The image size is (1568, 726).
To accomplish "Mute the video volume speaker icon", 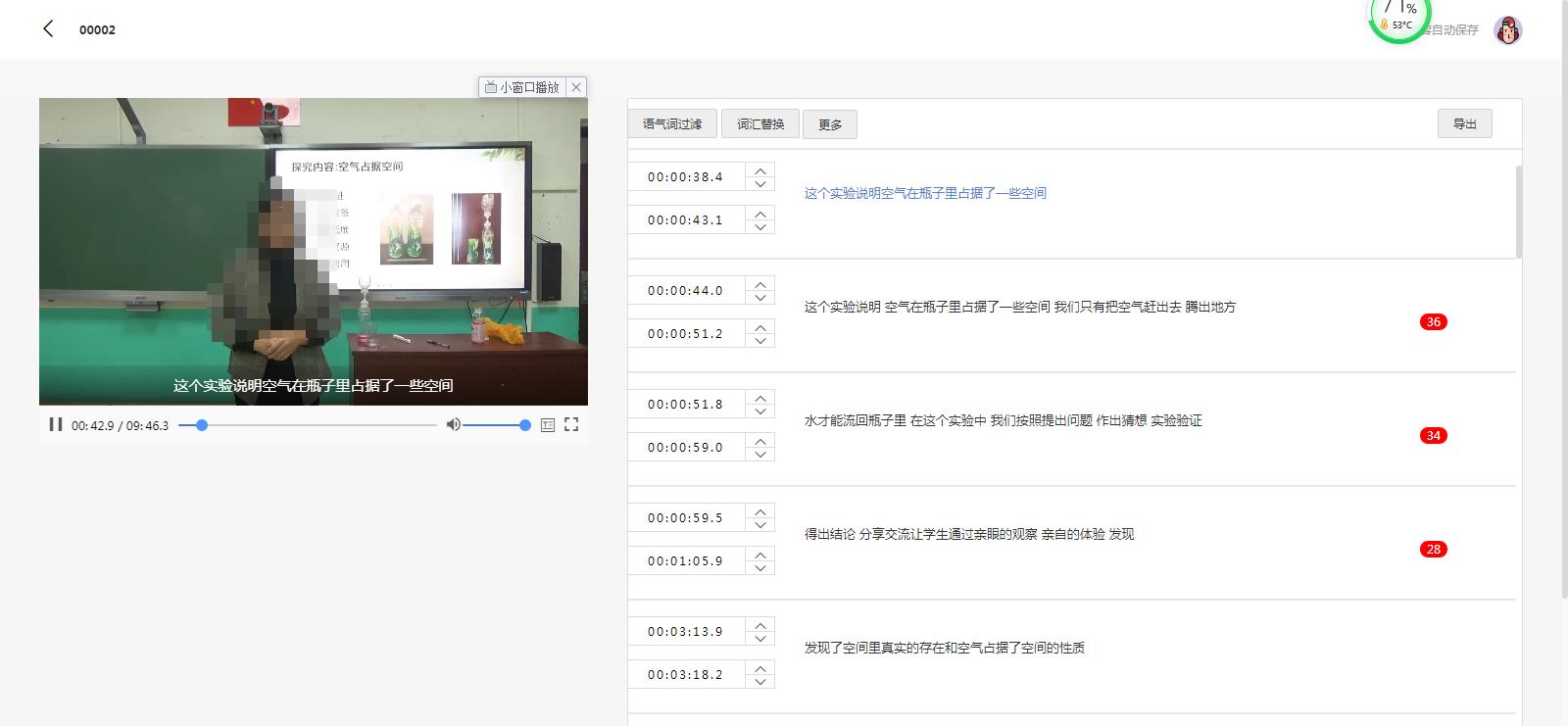I will click(x=453, y=424).
